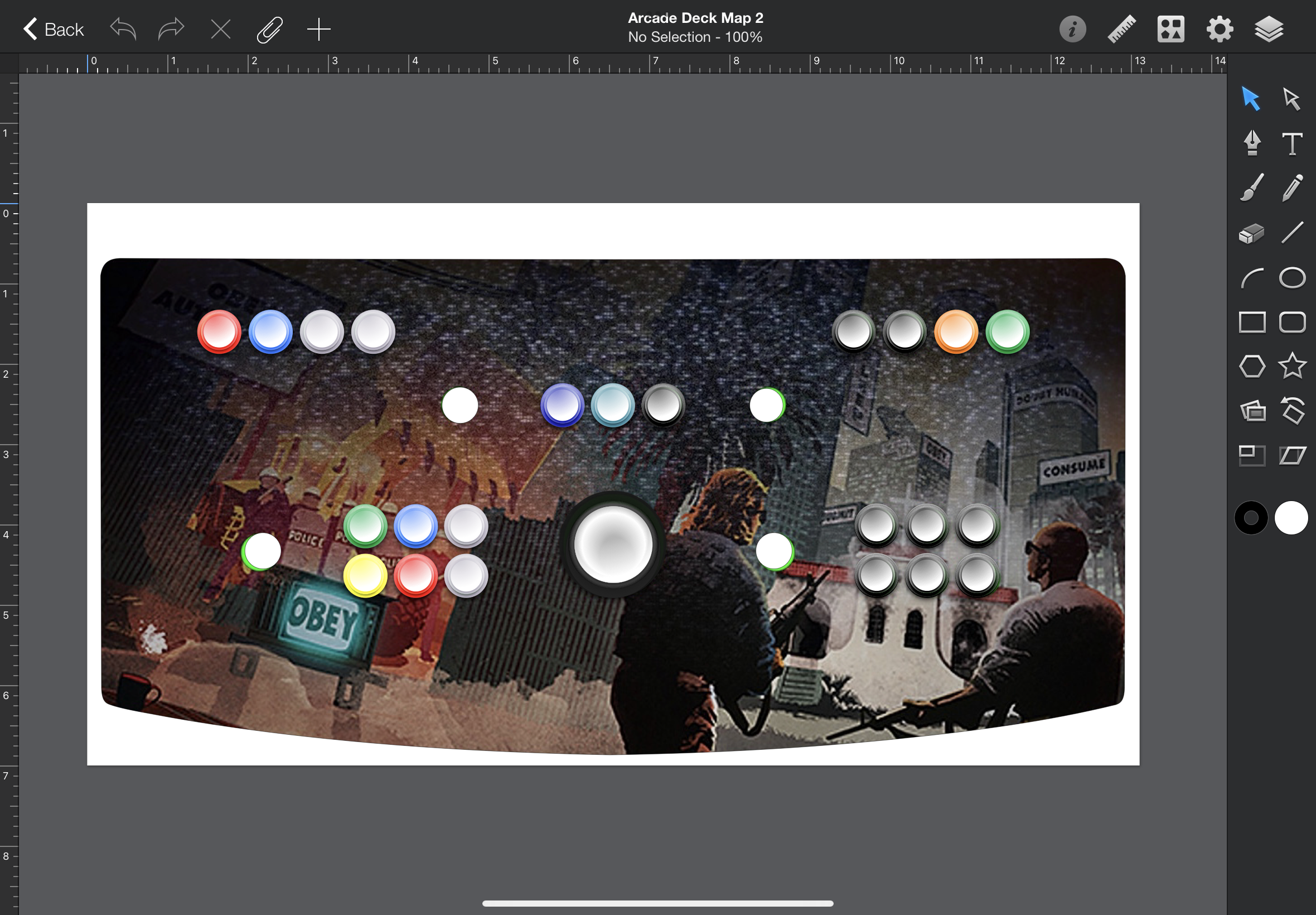The width and height of the screenshot is (1316, 915).
Task: Select the red button in top-left row
Action: pos(219,331)
